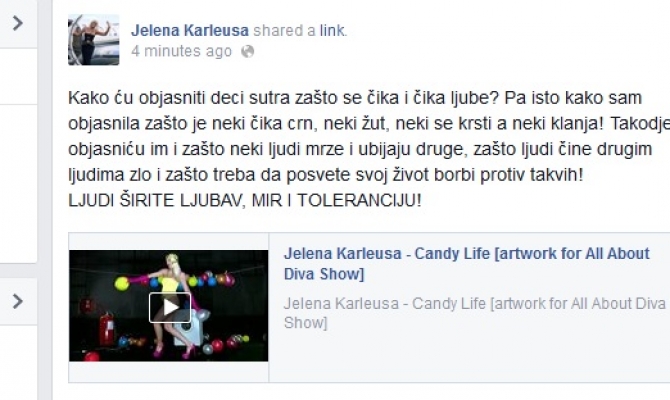Open Jelena Karleusa's profile picture
The height and width of the screenshot is (400, 670).
coord(94,40)
